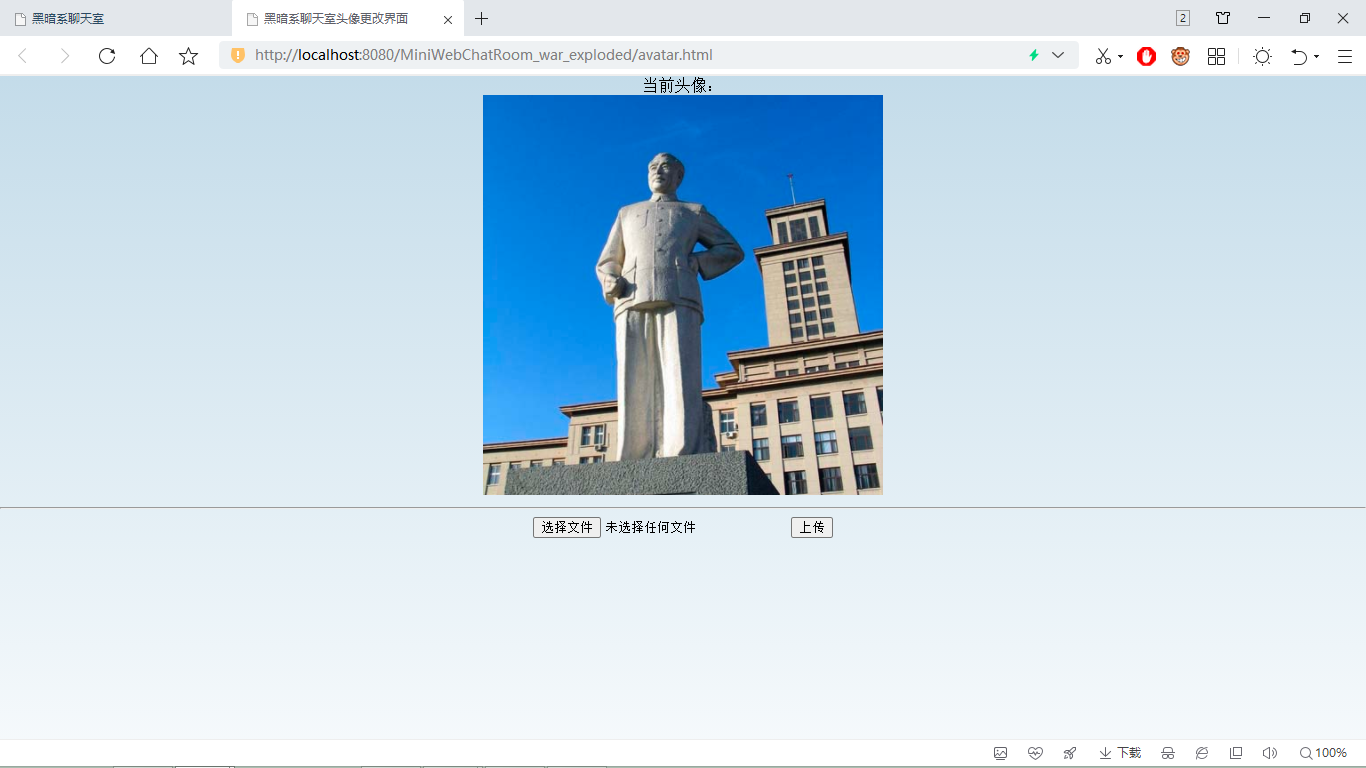Switch to the 黑暗系聊天室 tab

(116, 19)
